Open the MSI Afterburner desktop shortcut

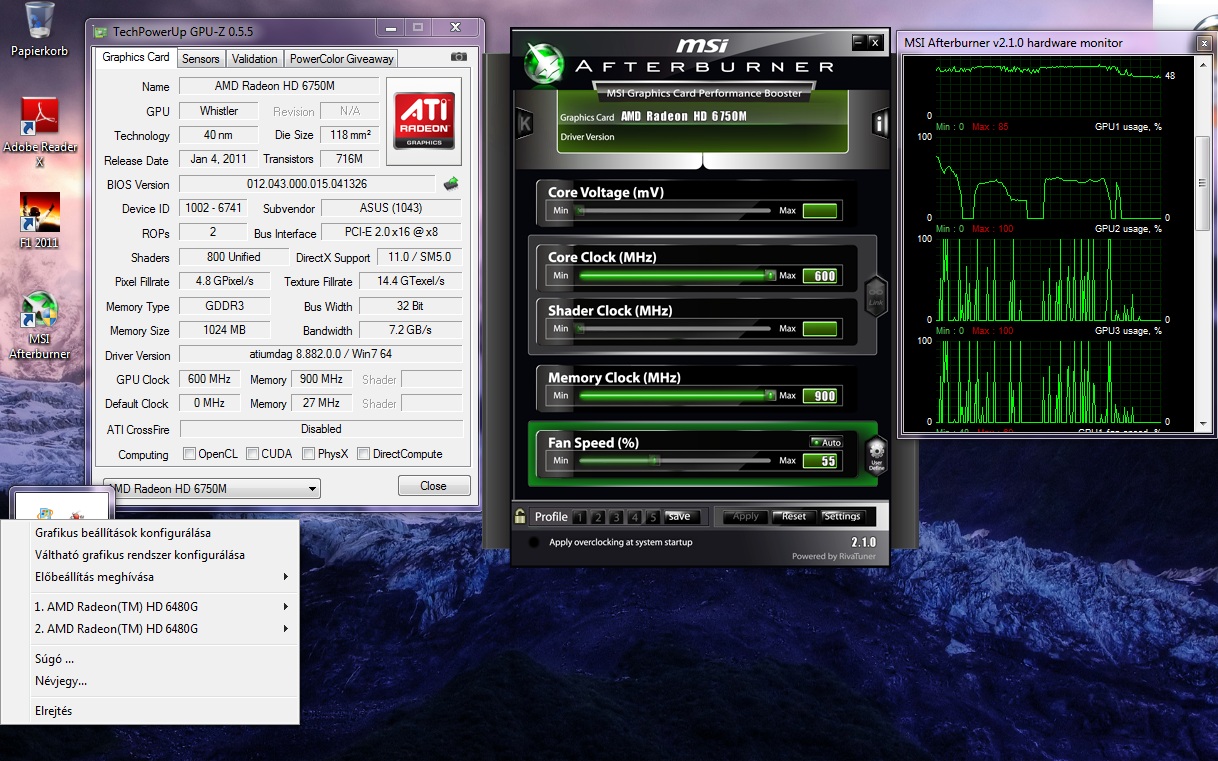point(40,325)
